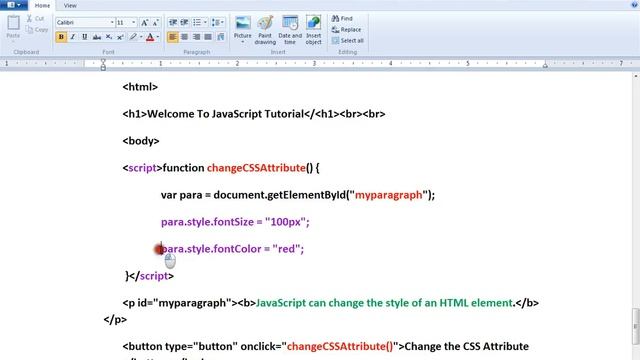Image resolution: width=640 pixels, height=360 pixels.
Task: Click the closing "}</script>" line
Action: [150, 276]
